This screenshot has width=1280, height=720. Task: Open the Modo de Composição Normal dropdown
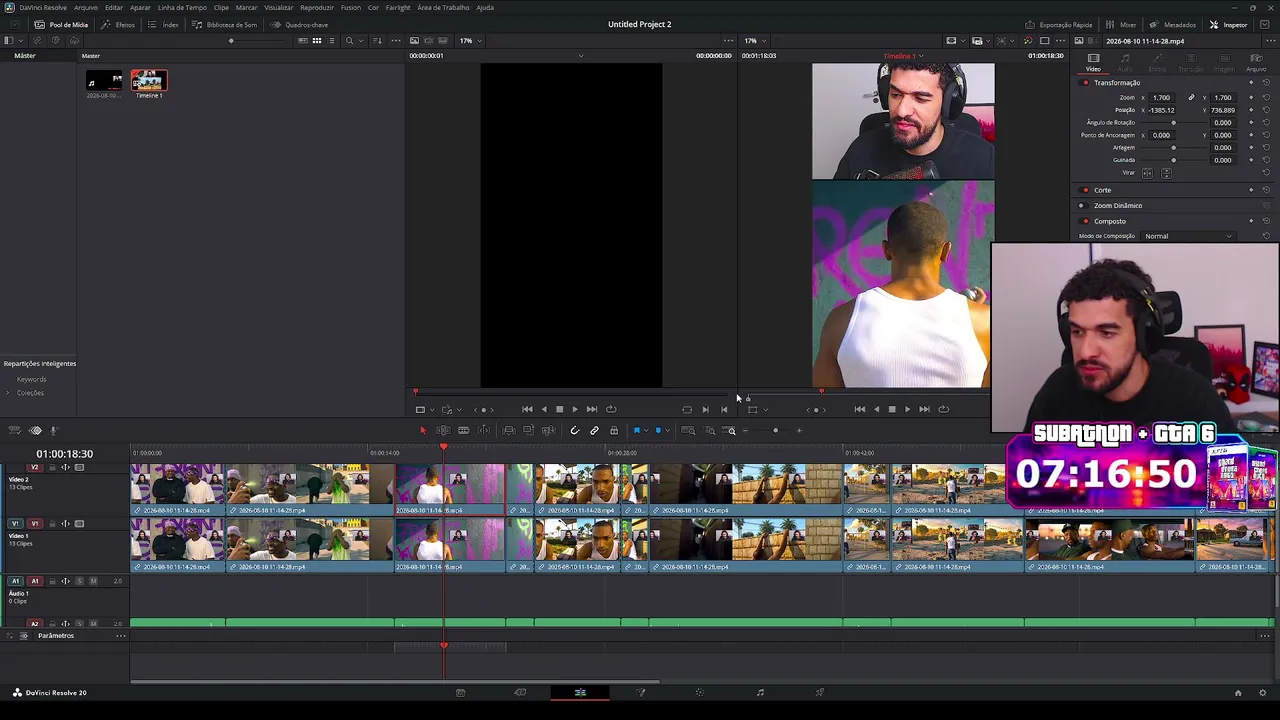(x=1188, y=236)
